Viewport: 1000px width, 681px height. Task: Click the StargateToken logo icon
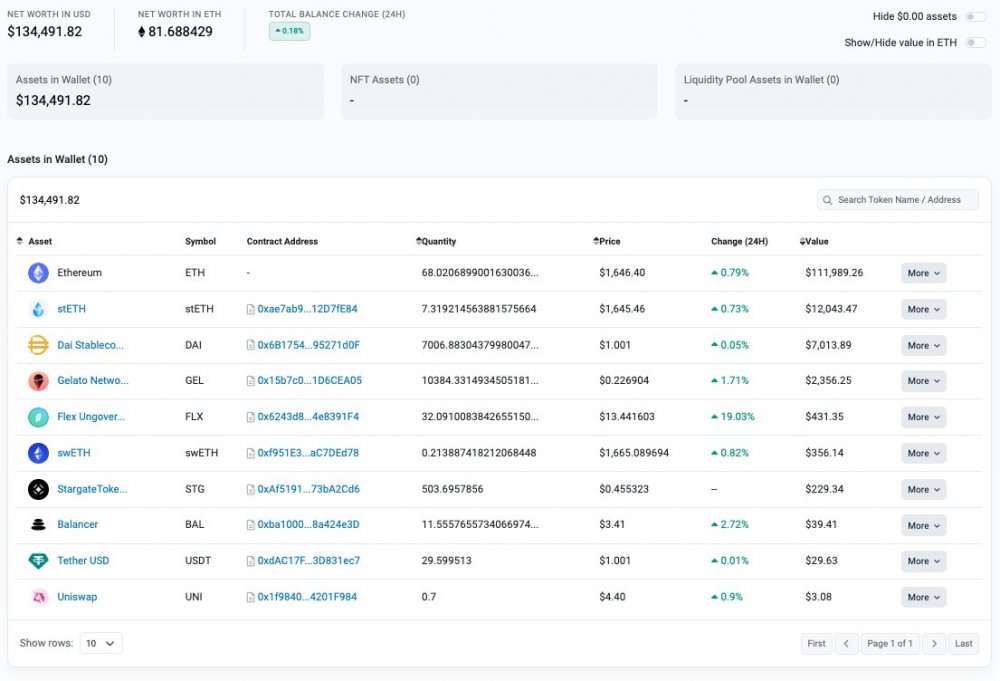tap(38, 489)
